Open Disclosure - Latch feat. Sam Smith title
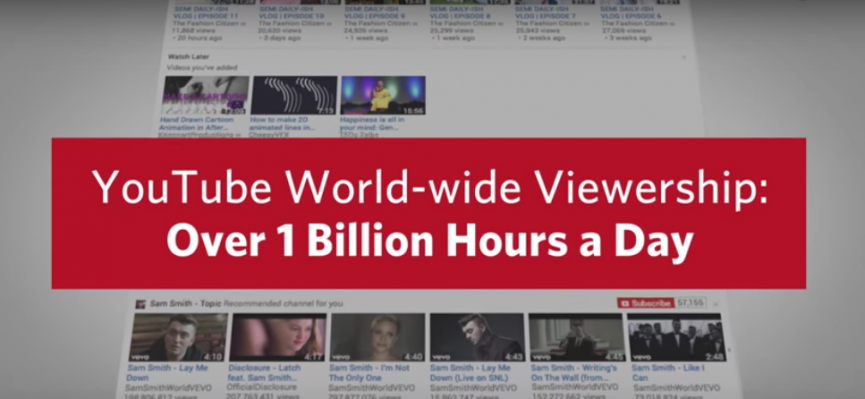Image resolution: width=865 pixels, height=399 pixels. pyautogui.click(x=265, y=373)
